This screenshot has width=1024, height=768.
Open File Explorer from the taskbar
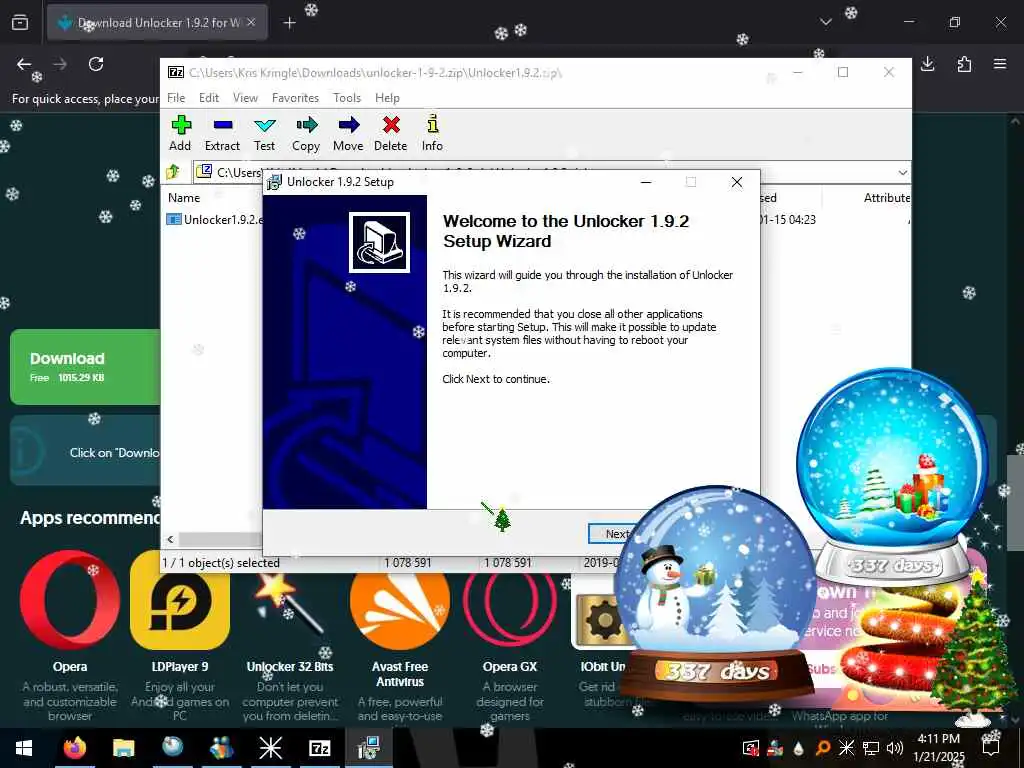click(x=123, y=748)
